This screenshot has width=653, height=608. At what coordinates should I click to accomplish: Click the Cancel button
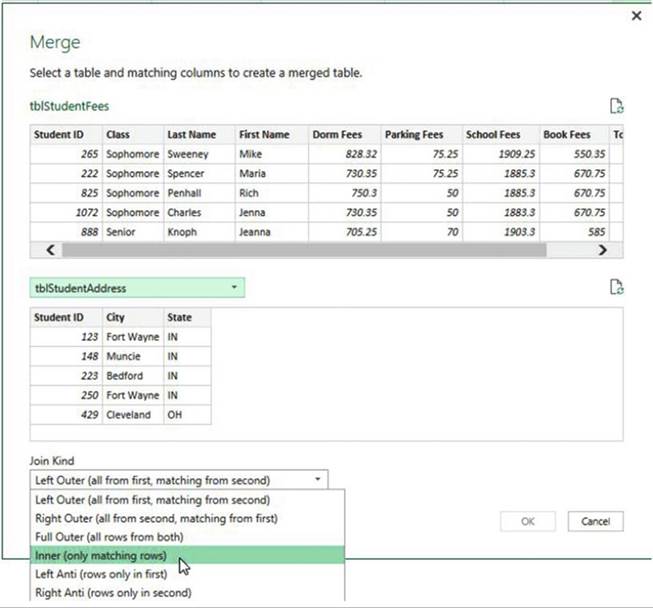[595, 521]
